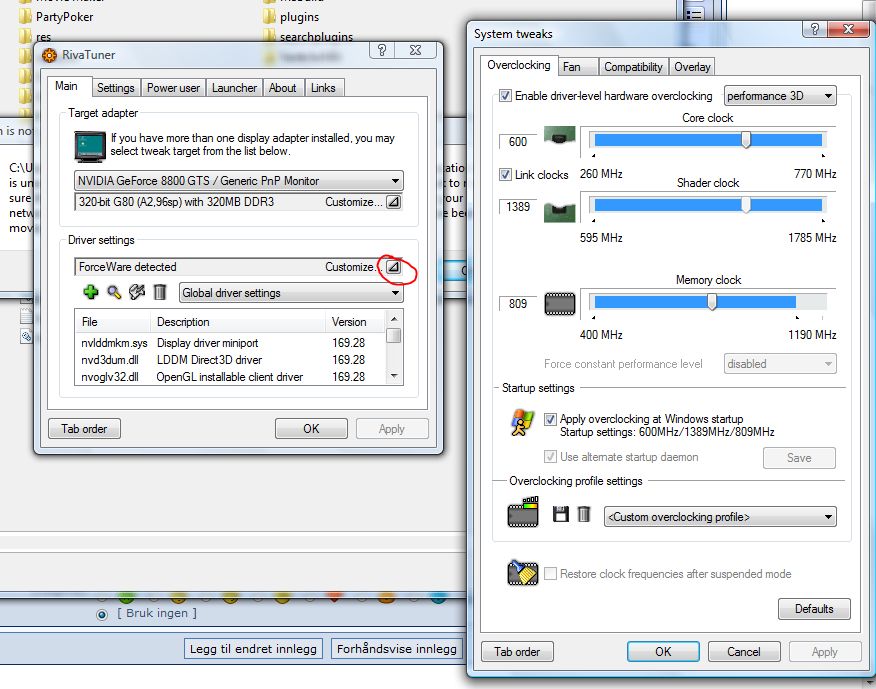Click Cancel in System tweaks
The width and height of the screenshot is (876, 689).
pyautogui.click(x=744, y=652)
